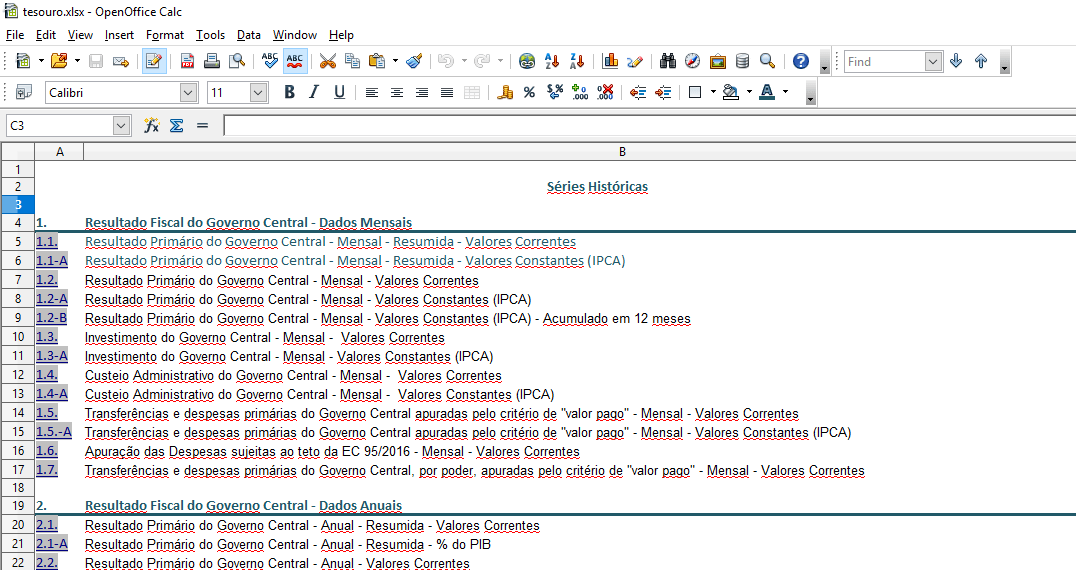Image resolution: width=1076 pixels, height=570 pixels.
Task: Toggle Bold formatting
Action: 290,92
